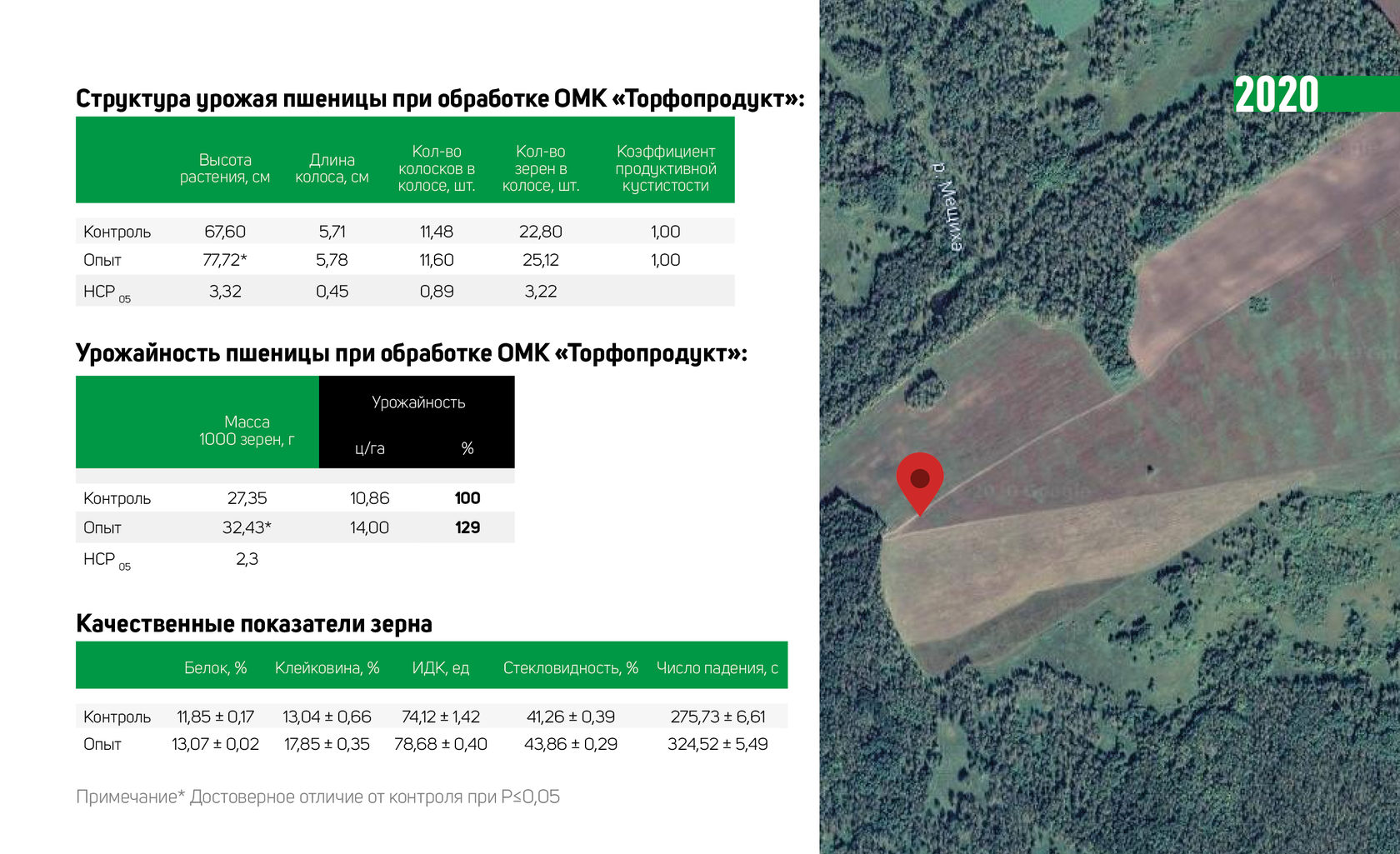The width and height of the screenshot is (1400, 854).
Task: Select value 324,52 ± 5,49
Action: [717, 744]
